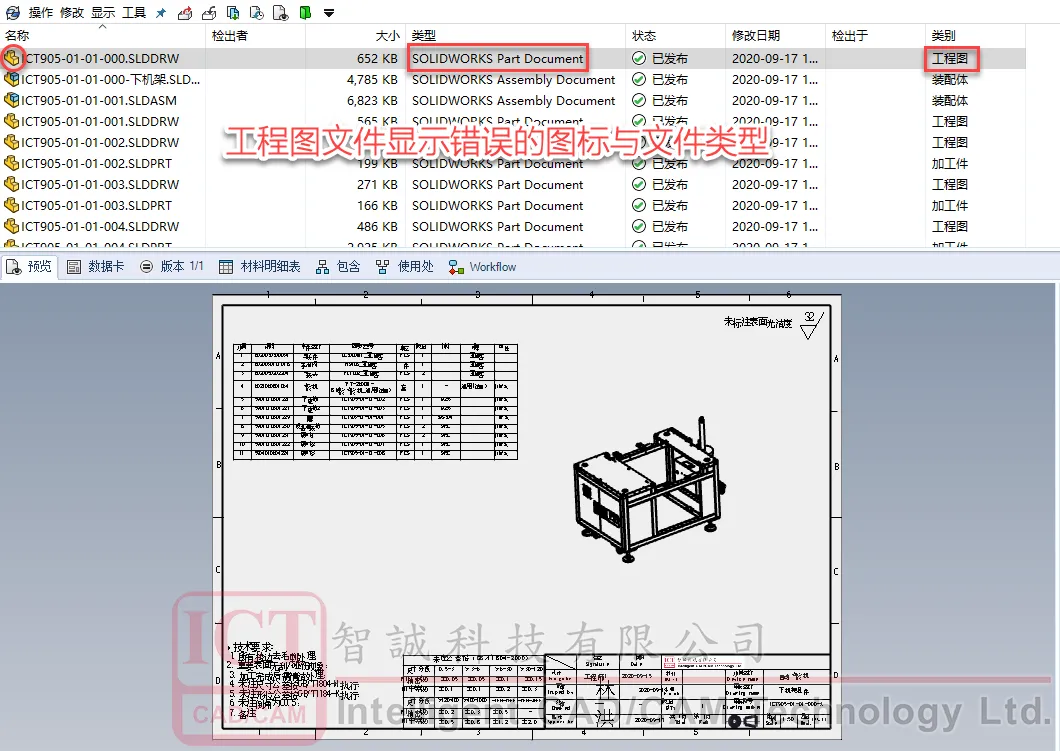Click the 加工件 category of ICT905-01-01-002.SLDPRT
Viewport: 1060px width, 751px height.
point(950,163)
